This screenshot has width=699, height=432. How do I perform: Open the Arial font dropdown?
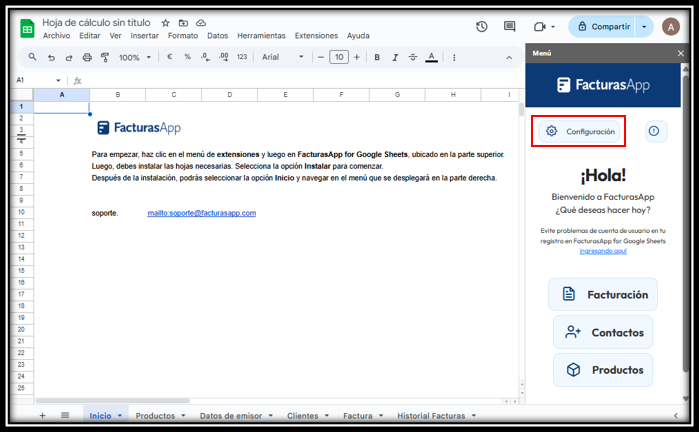point(283,58)
